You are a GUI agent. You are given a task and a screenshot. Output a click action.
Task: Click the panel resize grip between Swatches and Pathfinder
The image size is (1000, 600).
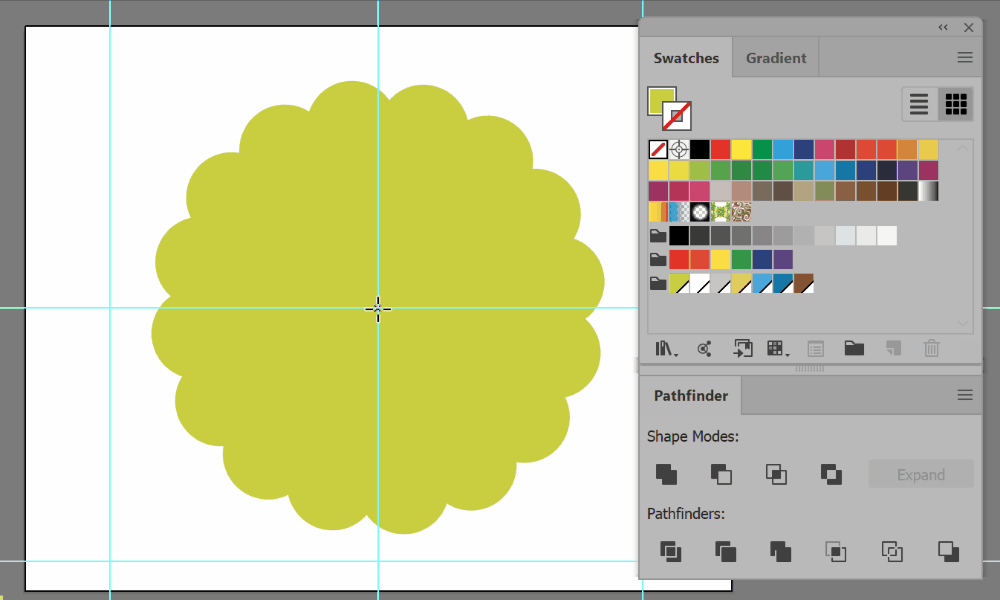click(x=809, y=369)
